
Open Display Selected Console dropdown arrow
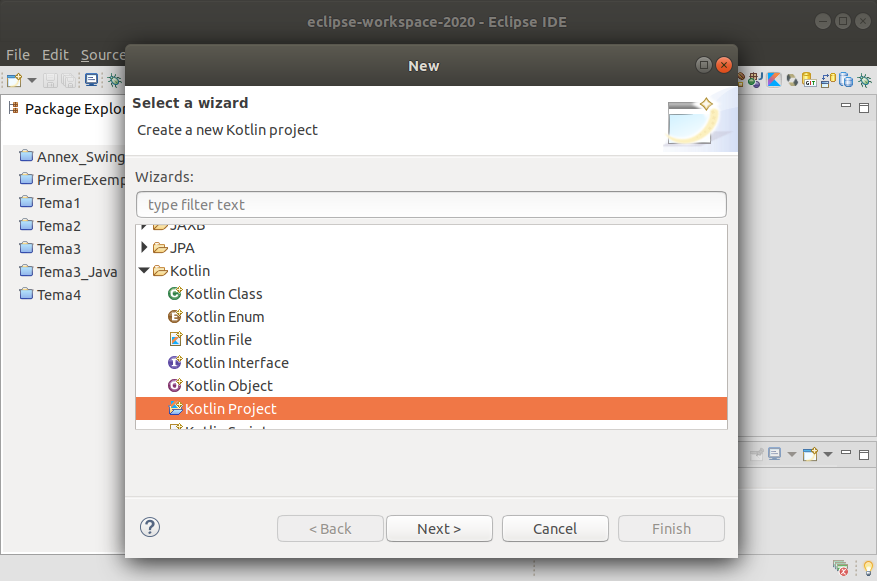[x=791, y=454]
